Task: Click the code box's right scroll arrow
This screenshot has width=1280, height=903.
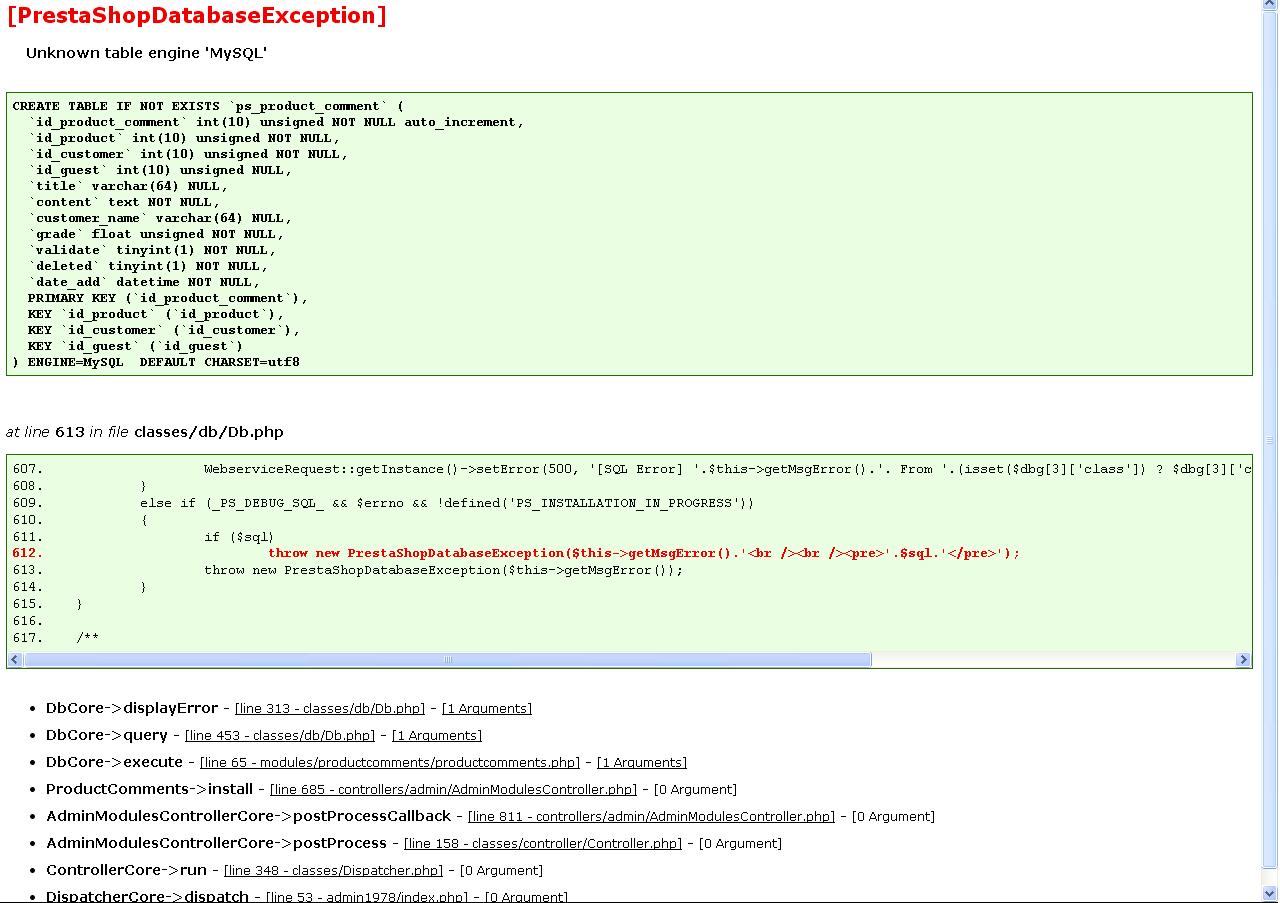Action: coord(1244,660)
